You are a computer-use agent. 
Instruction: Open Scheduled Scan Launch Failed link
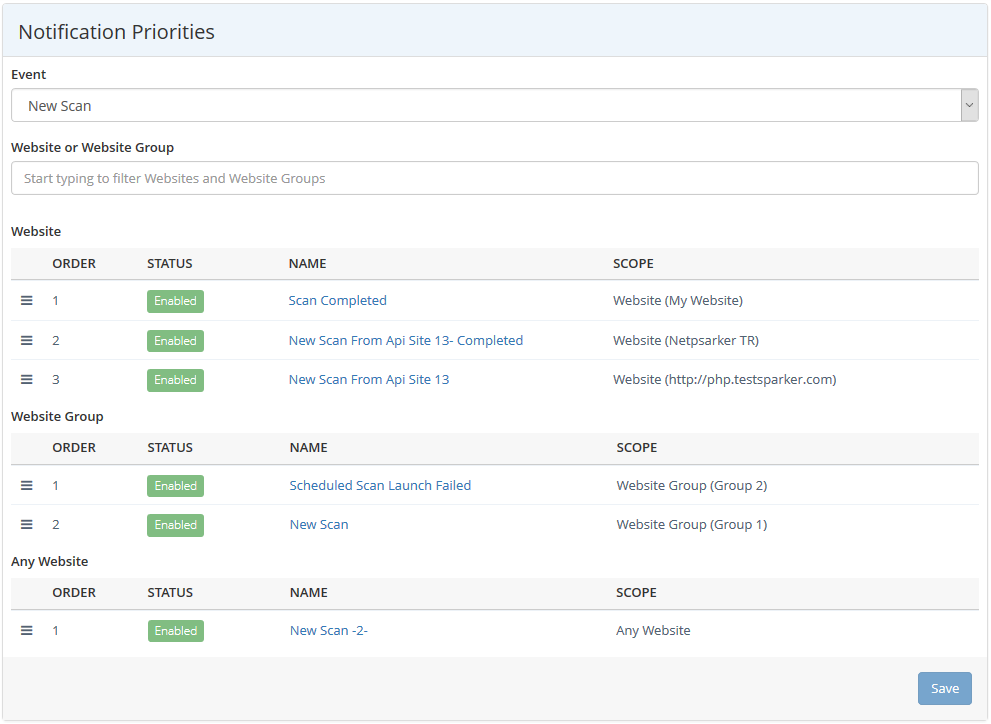point(380,486)
